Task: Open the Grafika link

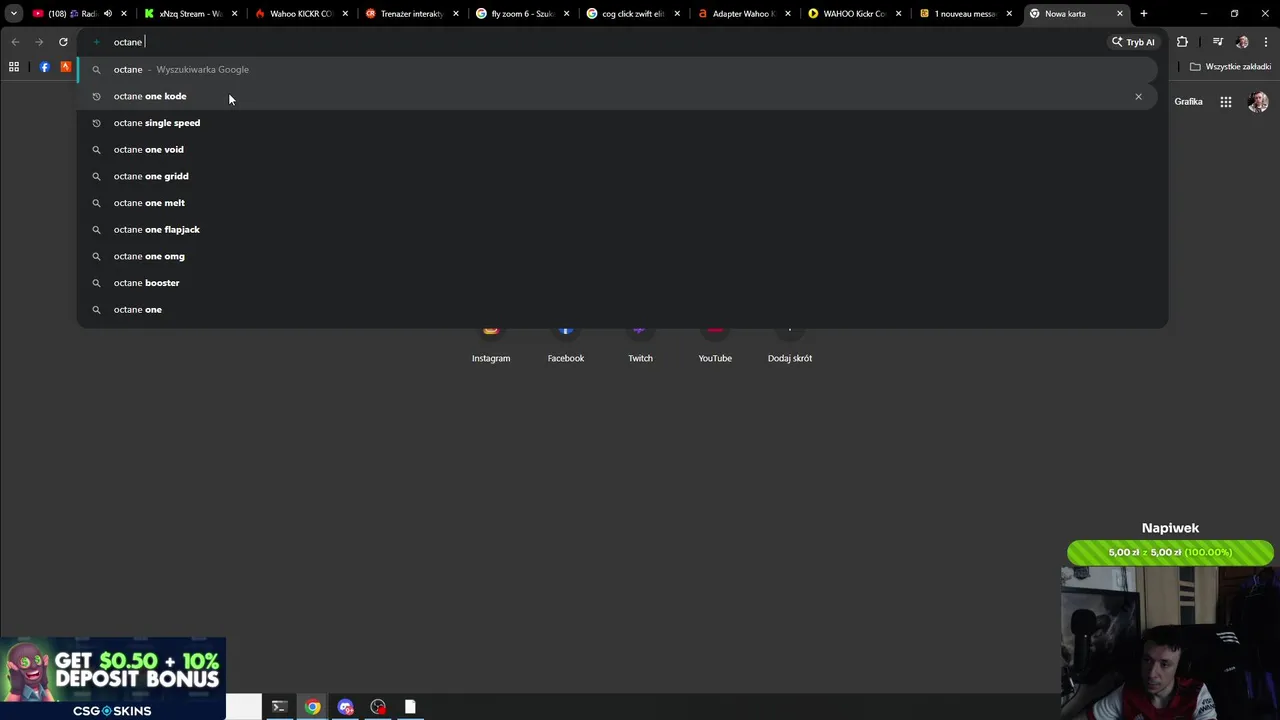Action: [1188, 101]
